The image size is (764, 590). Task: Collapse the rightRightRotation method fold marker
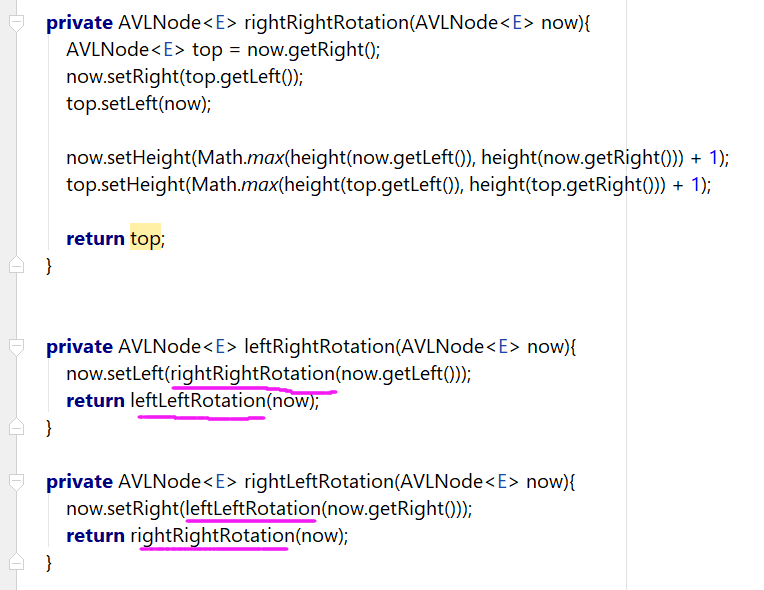[17, 22]
